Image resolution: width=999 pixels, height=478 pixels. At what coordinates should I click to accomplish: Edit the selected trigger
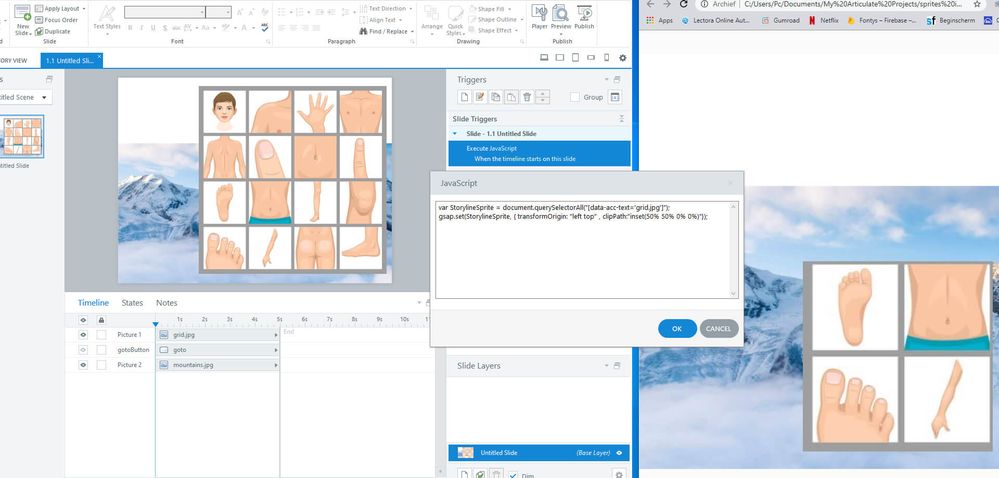coord(480,97)
